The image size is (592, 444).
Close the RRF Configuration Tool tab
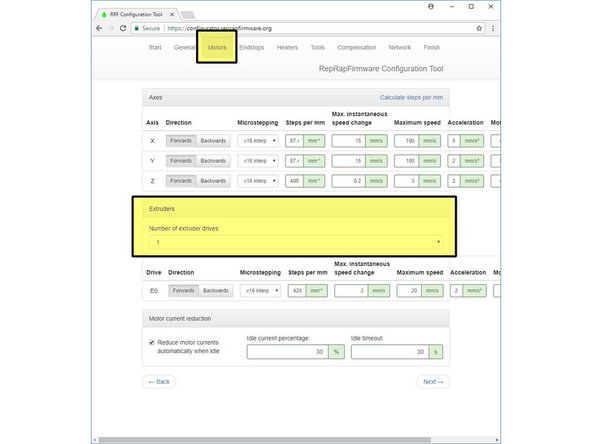coord(172,14)
